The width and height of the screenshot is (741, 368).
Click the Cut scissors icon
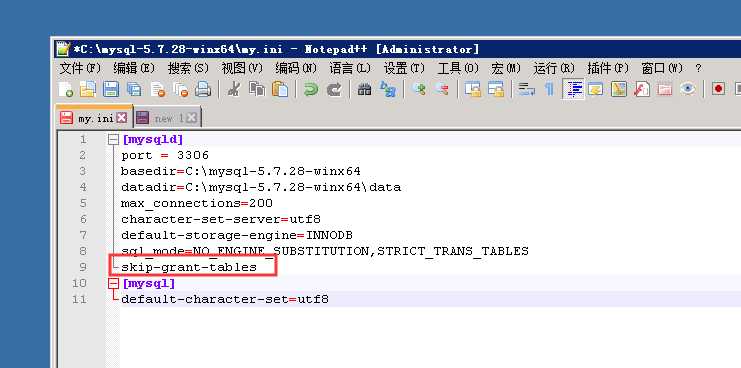[233, 89]
